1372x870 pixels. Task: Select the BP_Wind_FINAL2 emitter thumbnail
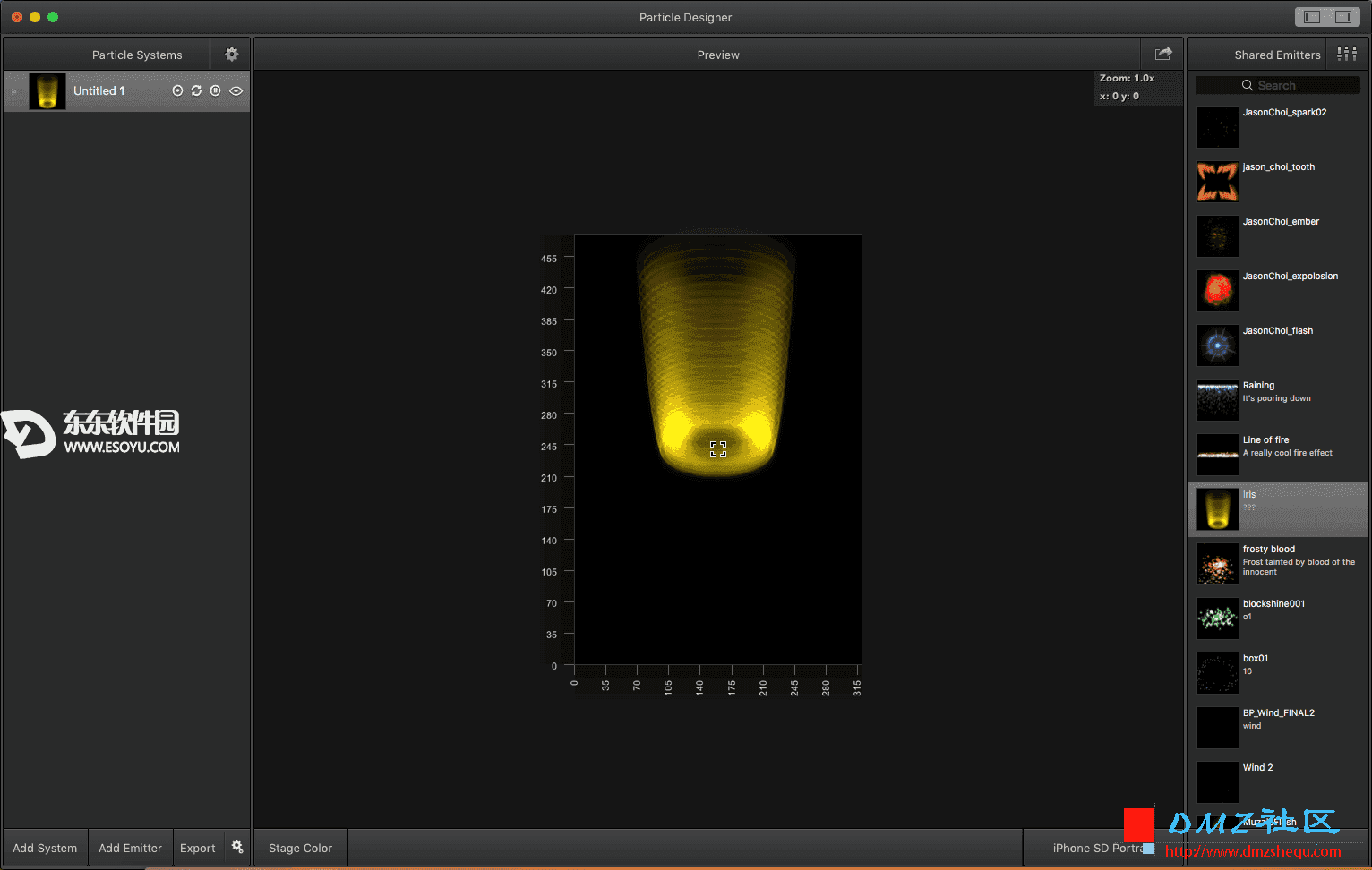coord(1218,728)
